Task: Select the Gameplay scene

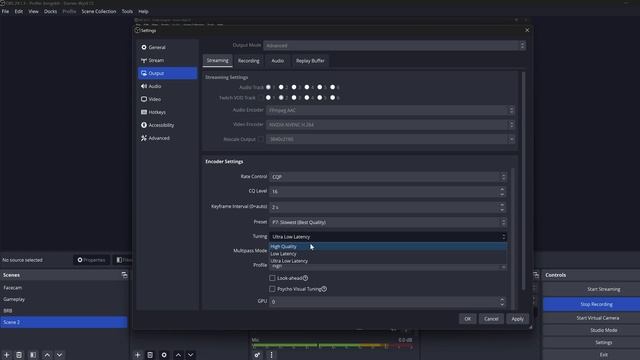Action: pos(64,300)
